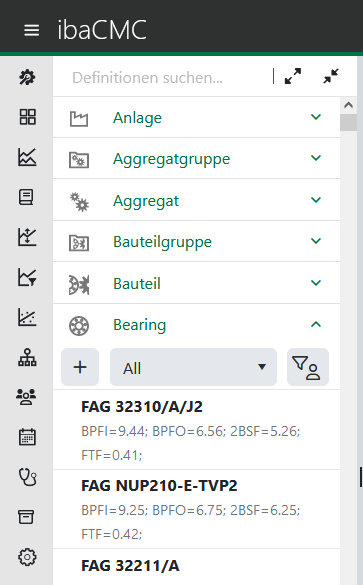Open the All filter dropdown

click(193, 367)
